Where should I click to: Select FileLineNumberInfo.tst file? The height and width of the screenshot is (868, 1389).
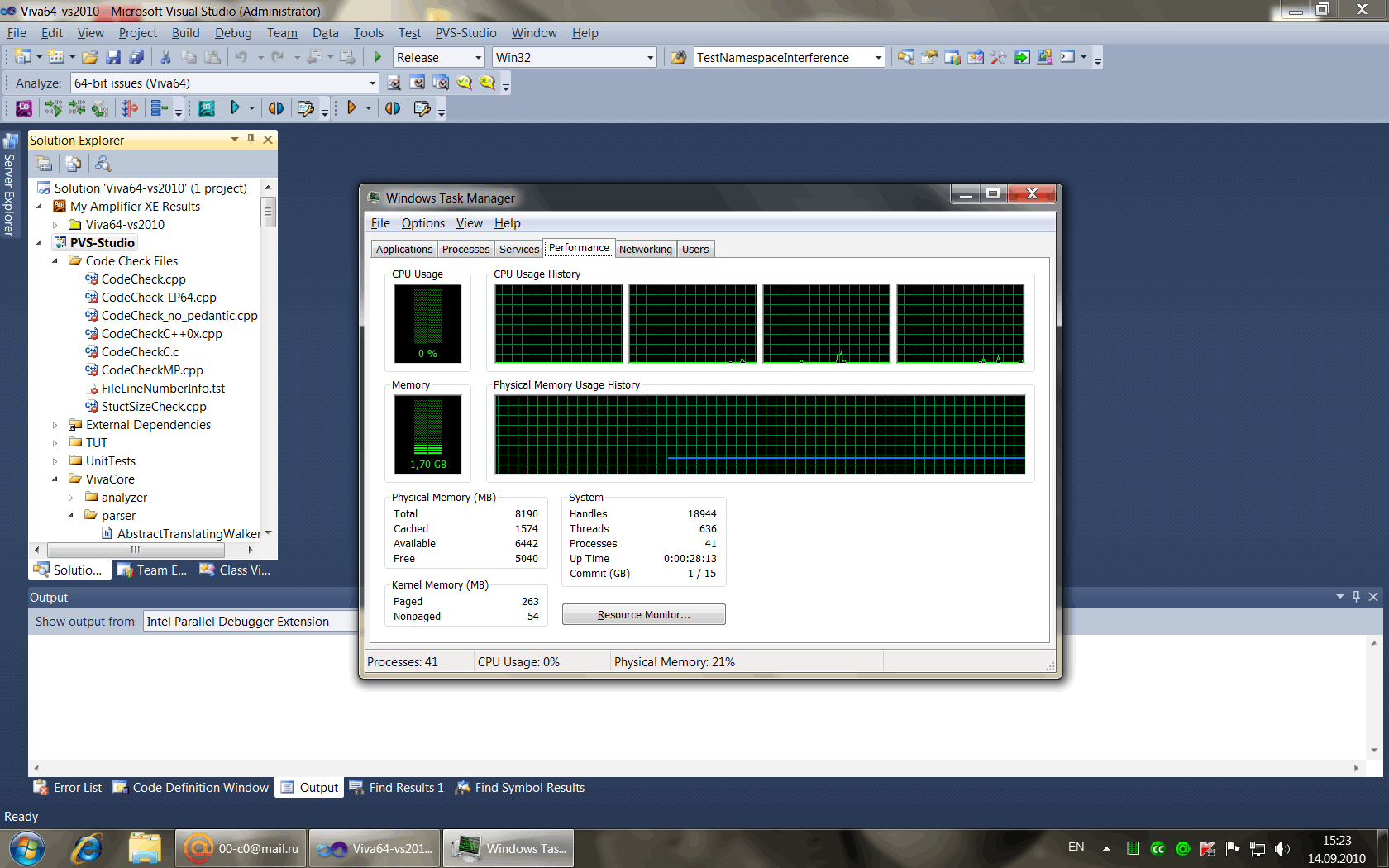click(x=163, y=389)
